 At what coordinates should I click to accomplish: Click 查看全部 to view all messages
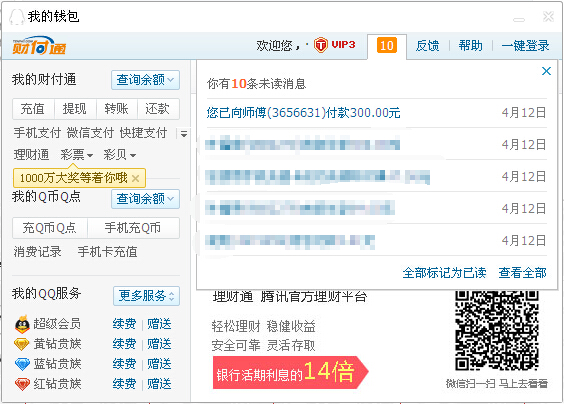coord(522,273)
